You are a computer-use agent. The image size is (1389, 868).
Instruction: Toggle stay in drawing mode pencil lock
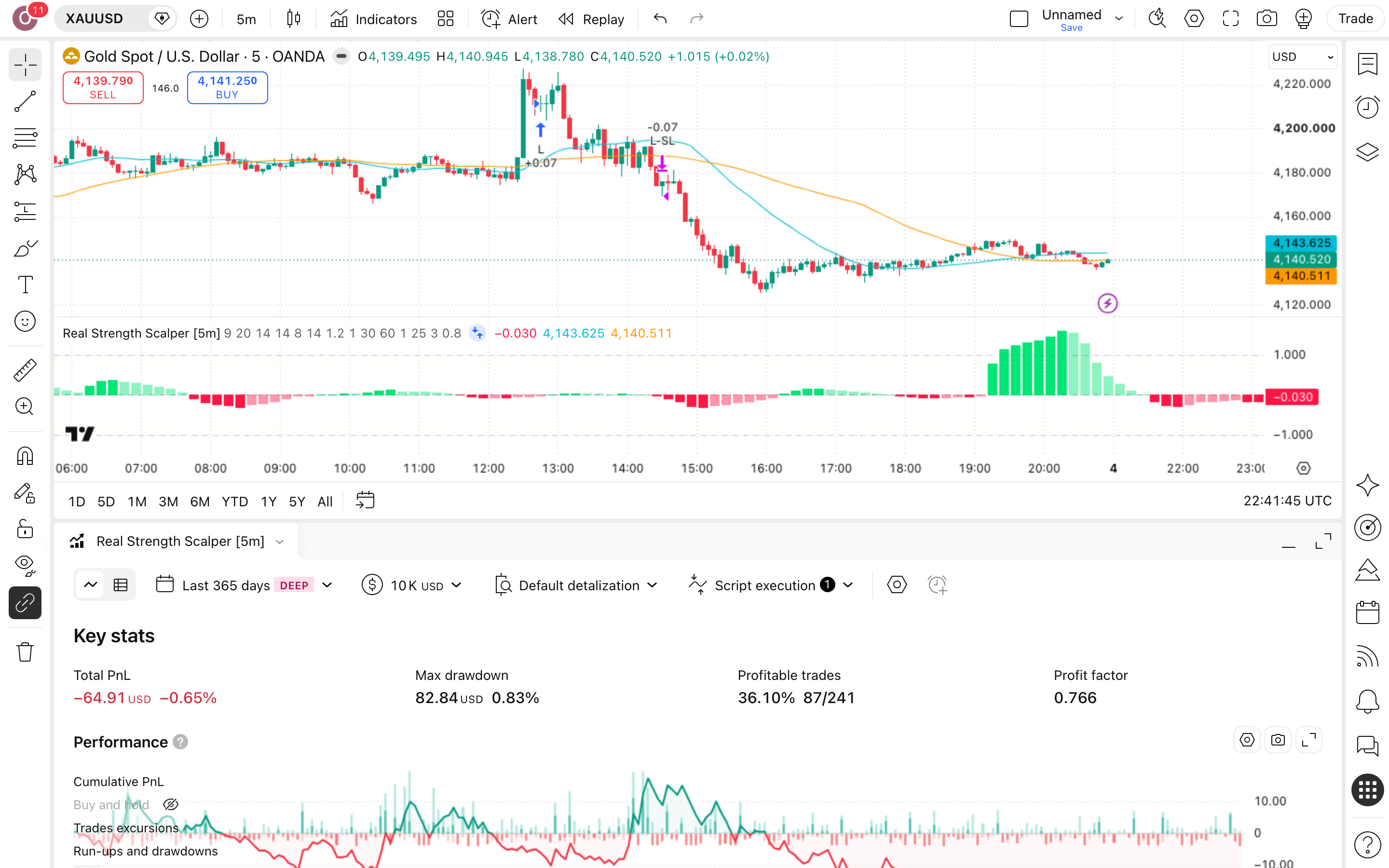pos(25,493)
